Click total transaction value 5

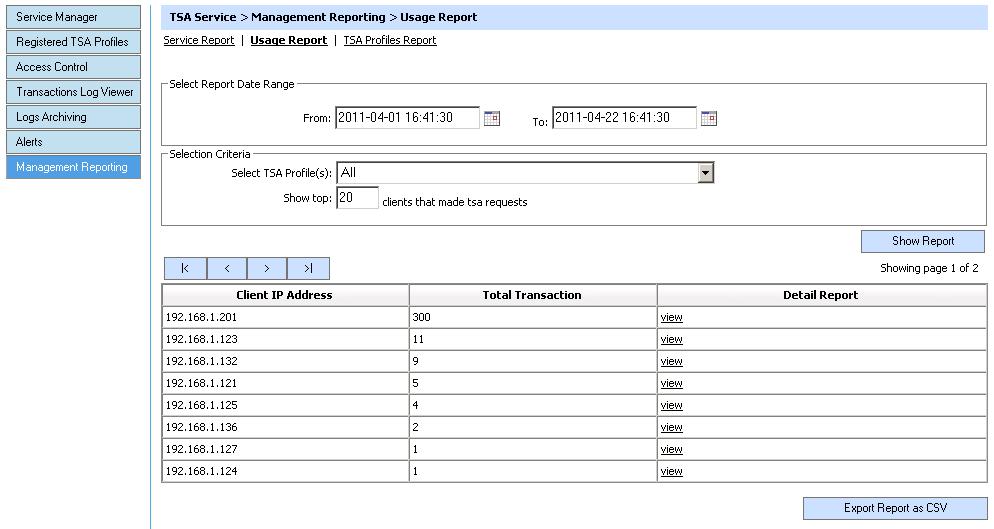(415, 383)
